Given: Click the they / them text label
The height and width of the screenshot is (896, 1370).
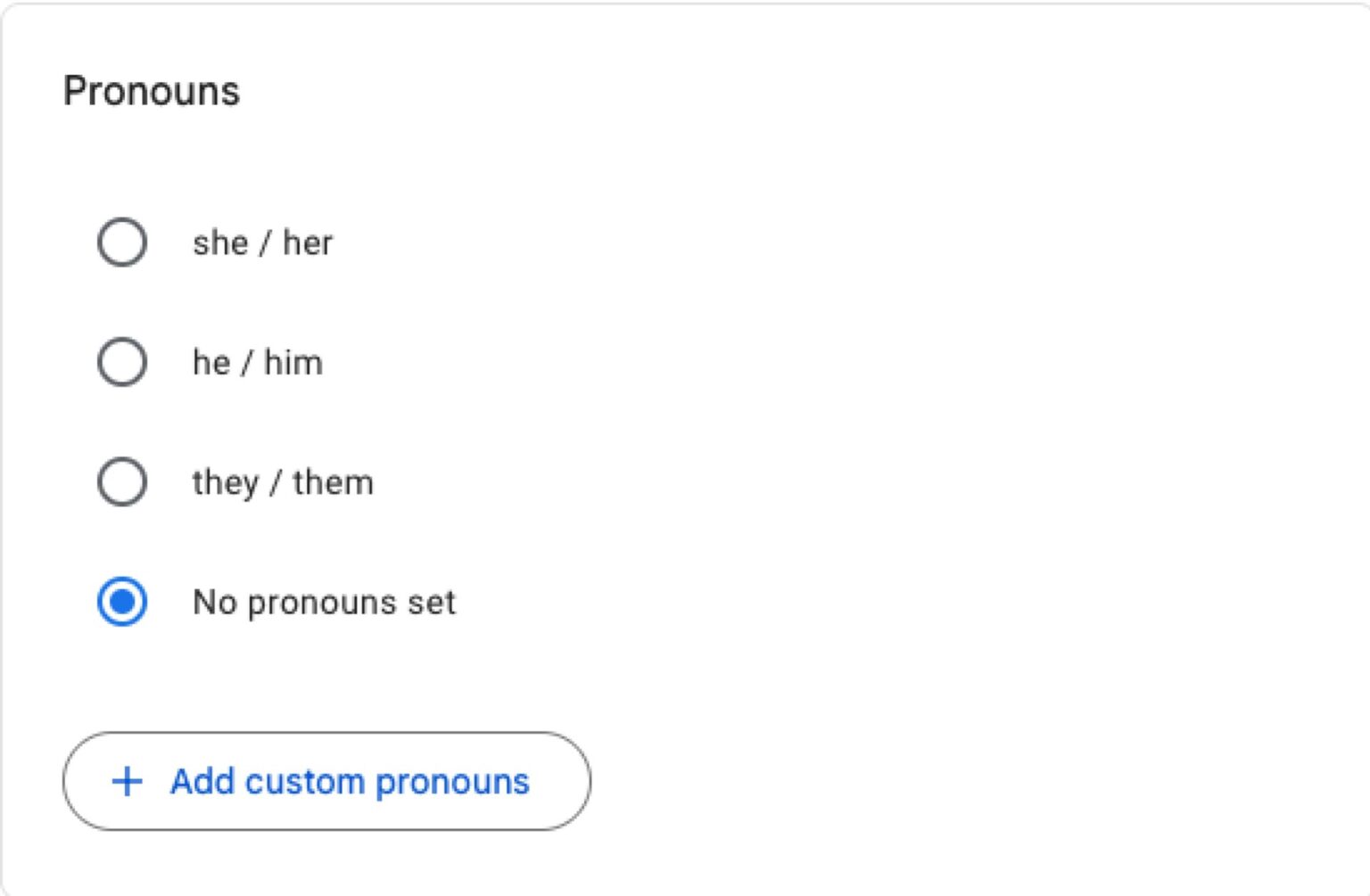Looking at the screenshot, I should (x=282, y=481).
